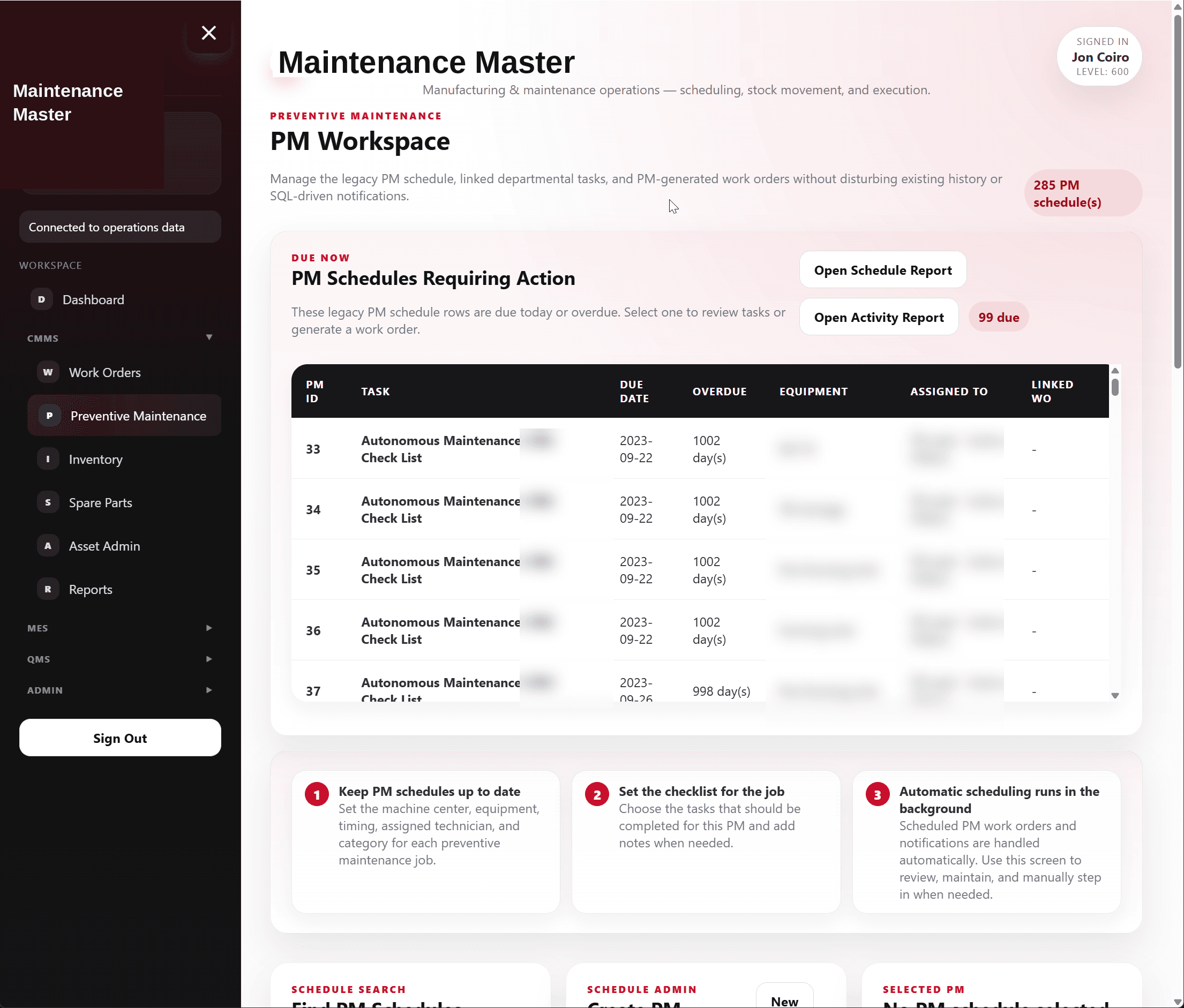Click the Dashboard D icon badge

point(41,299)
